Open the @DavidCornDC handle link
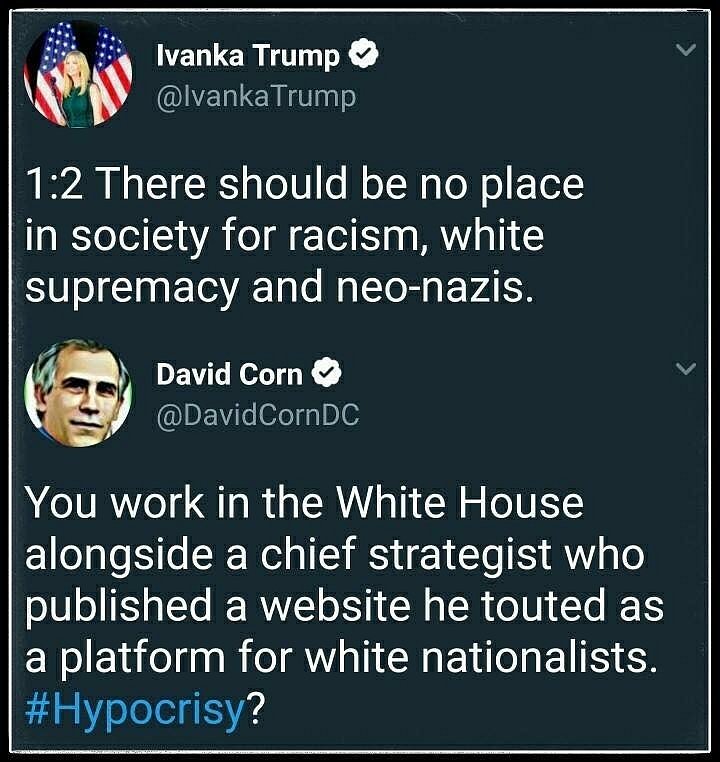 click(257, 414)
